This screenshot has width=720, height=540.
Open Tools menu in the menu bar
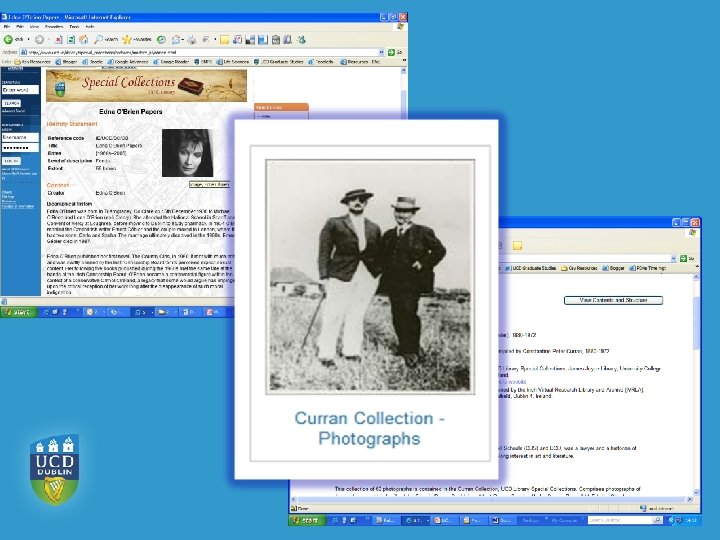74,27
